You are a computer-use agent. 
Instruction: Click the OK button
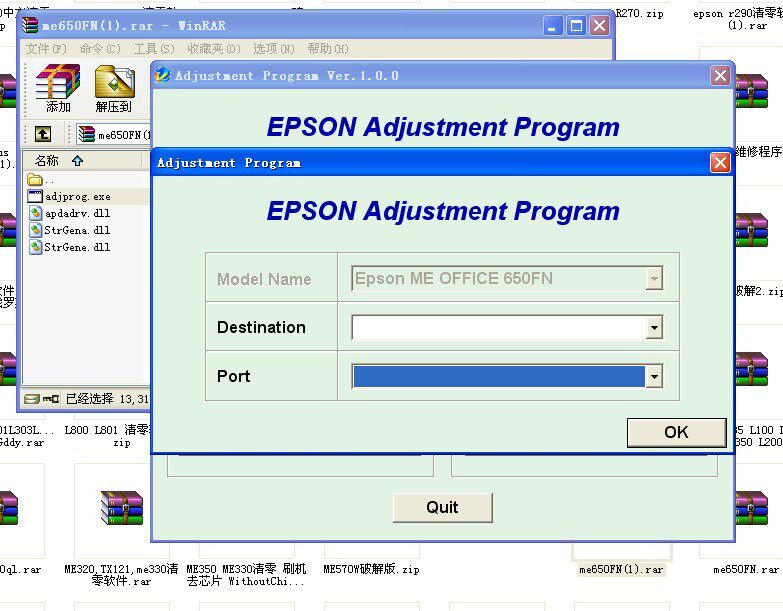pos(676,432)
